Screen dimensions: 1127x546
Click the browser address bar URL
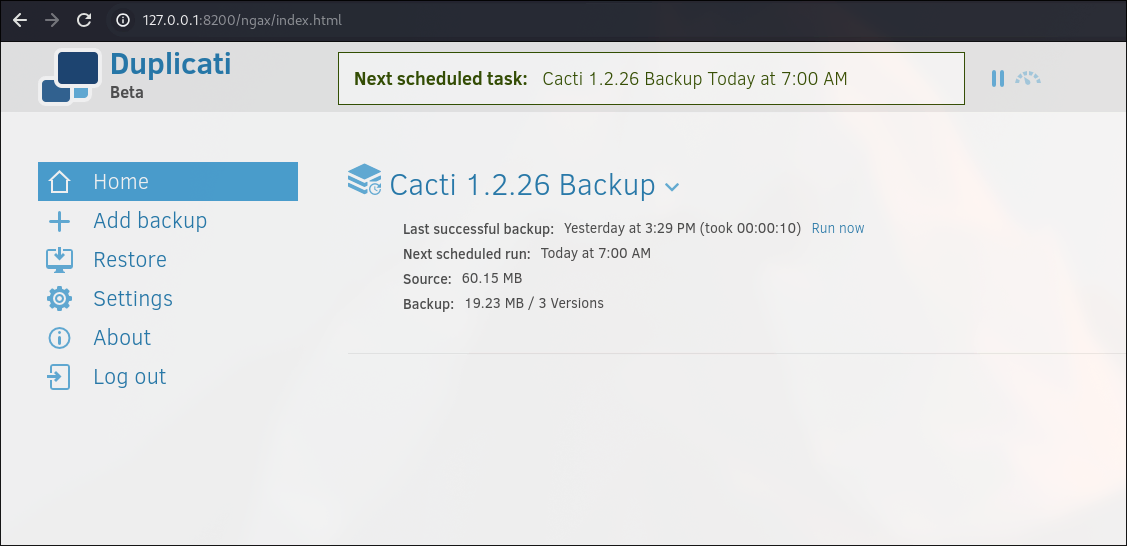pos(242,20)
